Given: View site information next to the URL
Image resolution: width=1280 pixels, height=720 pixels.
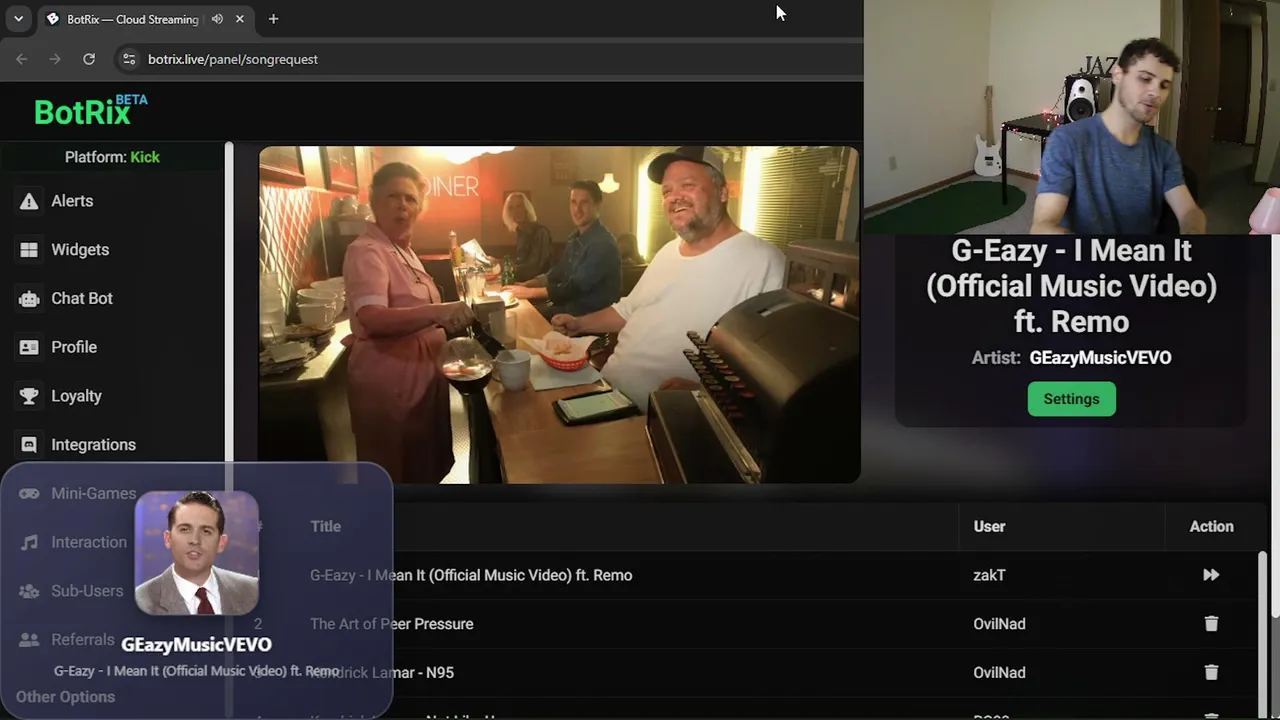Looking at the screenshot, I should (x=128, y=59).
